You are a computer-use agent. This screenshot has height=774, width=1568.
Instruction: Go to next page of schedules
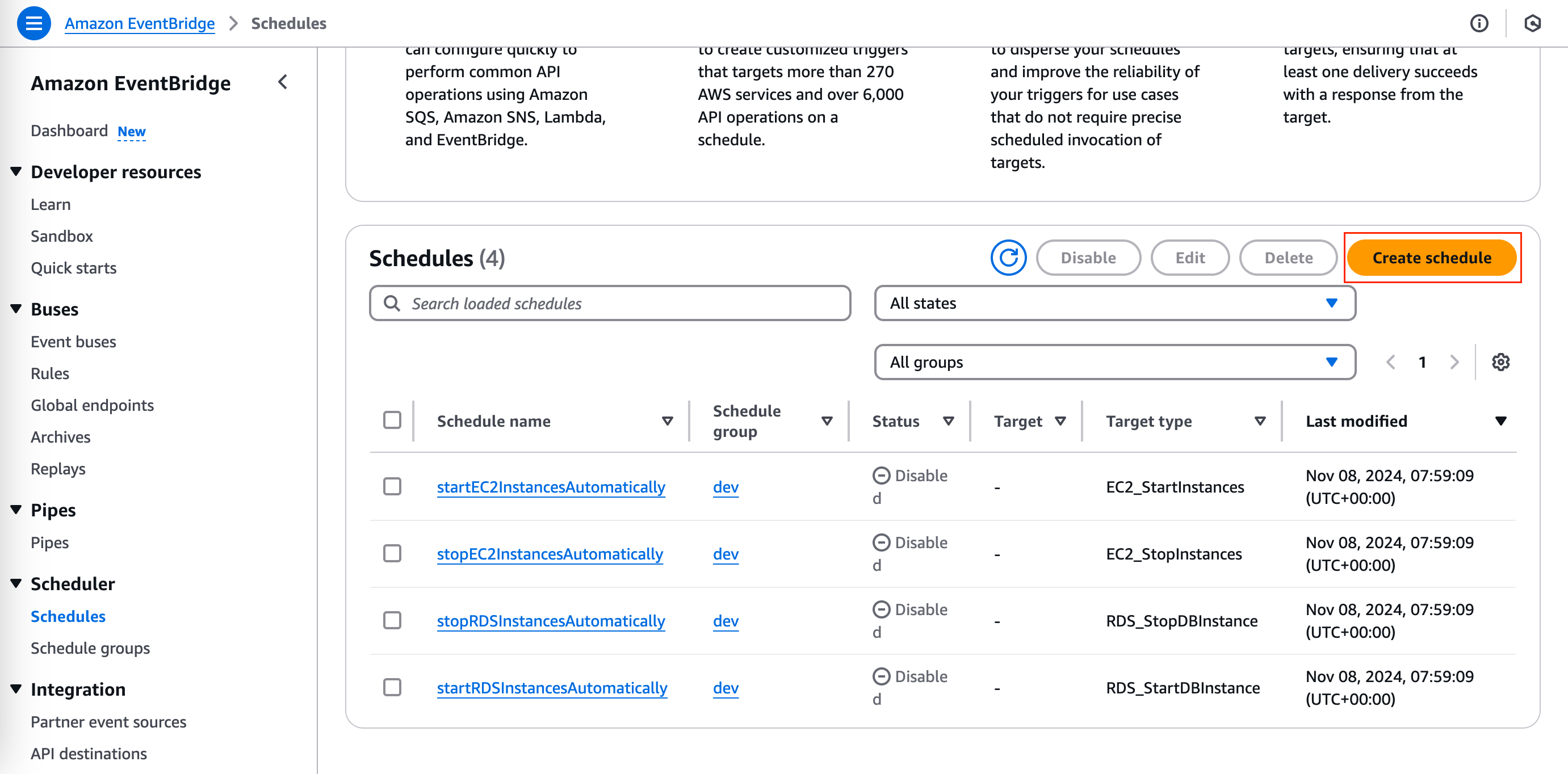(x=1454, y=363)
